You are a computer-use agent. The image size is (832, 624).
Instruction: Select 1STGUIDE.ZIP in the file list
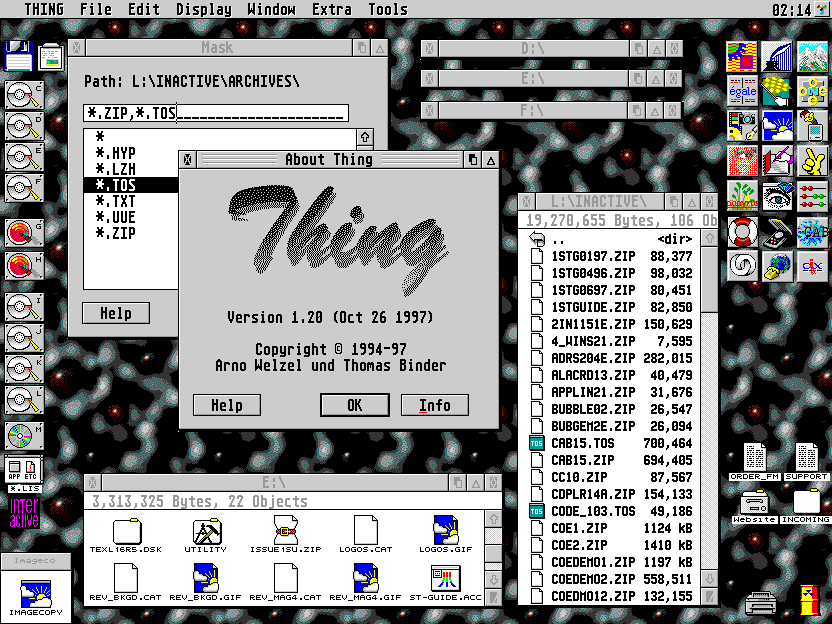pyautogui.click(x=611, y=308)
